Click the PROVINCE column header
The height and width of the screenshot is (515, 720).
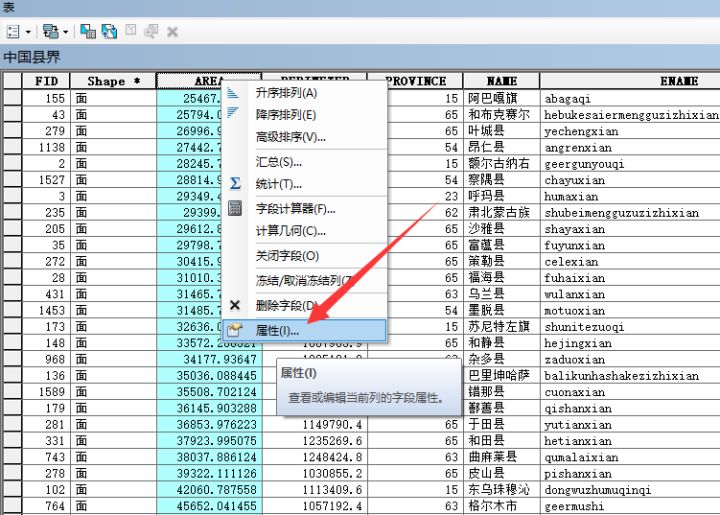point(415,81)
